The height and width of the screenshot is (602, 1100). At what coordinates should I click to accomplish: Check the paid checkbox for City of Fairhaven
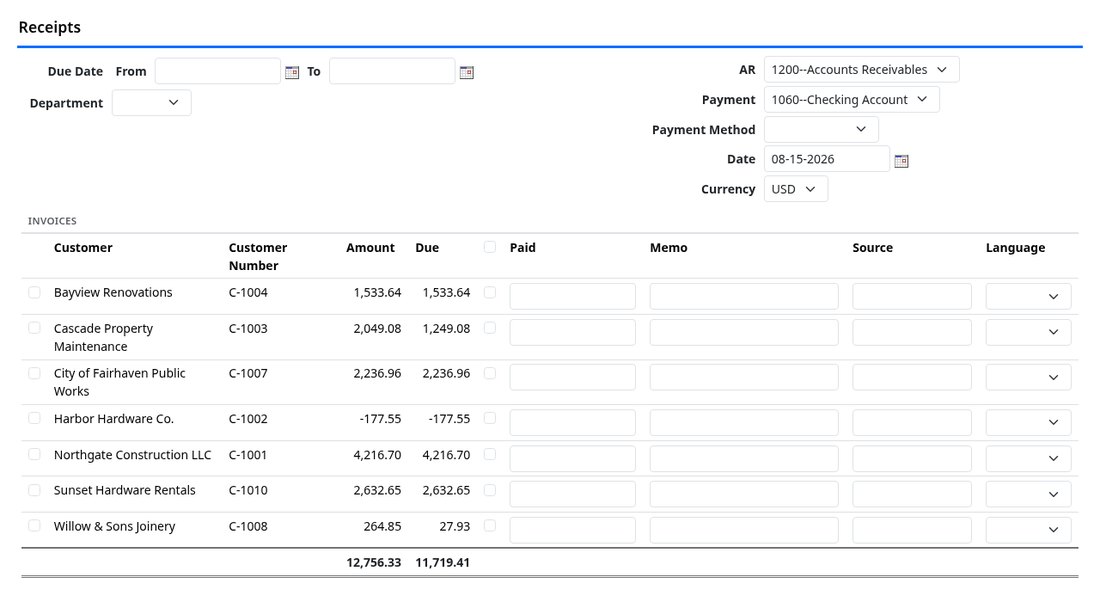(490, 373)
